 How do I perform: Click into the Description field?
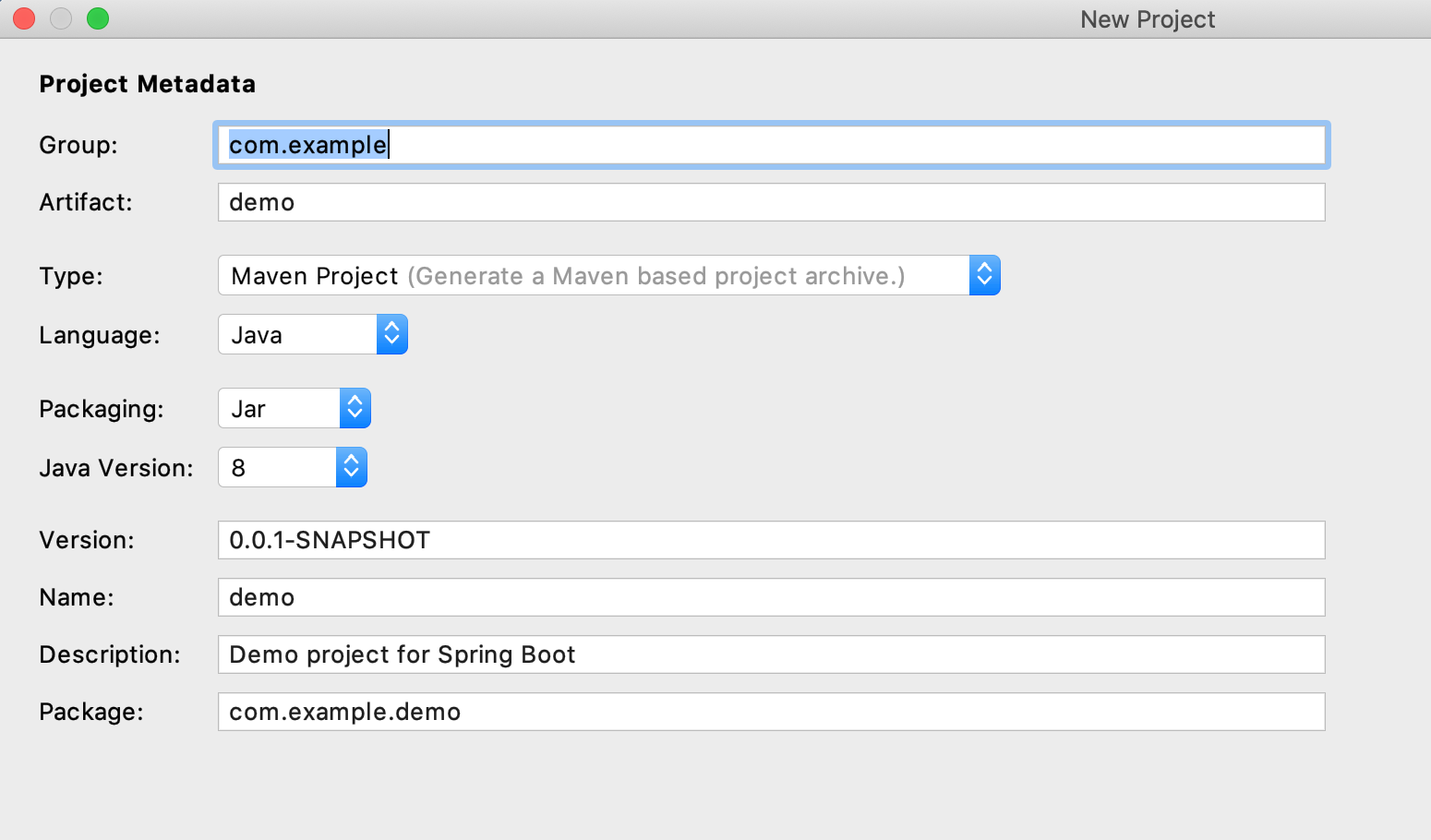(771, 654)
